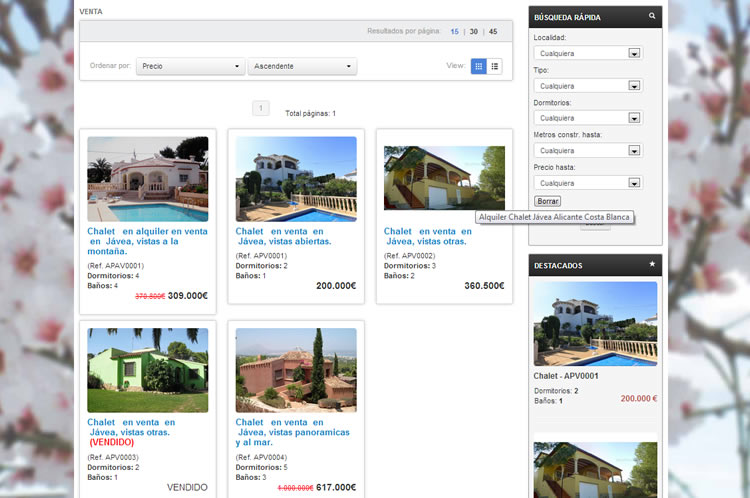Expand the Precio hasta dropdown
750x498 pixels.
pyautogui.click(x=587, y=183)
